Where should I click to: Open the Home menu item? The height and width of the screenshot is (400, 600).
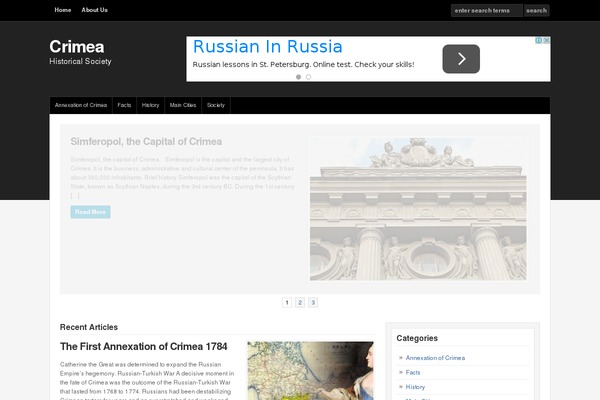tap(63, 10)
